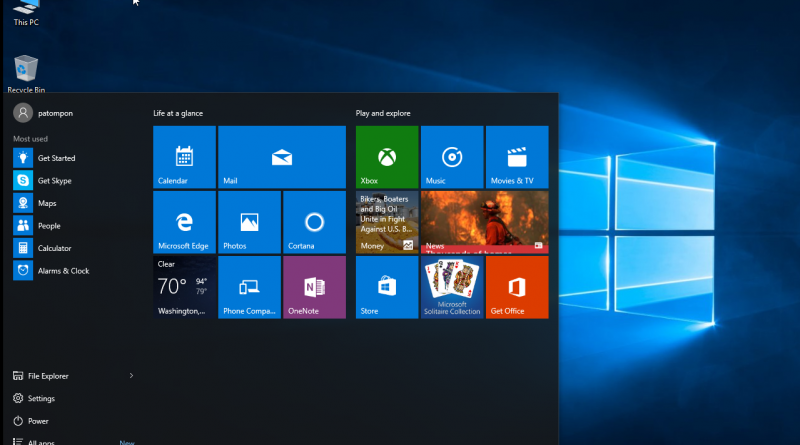Click the patompon user account
The height and width of the screenshot is (445, 800).
point(43,113)
